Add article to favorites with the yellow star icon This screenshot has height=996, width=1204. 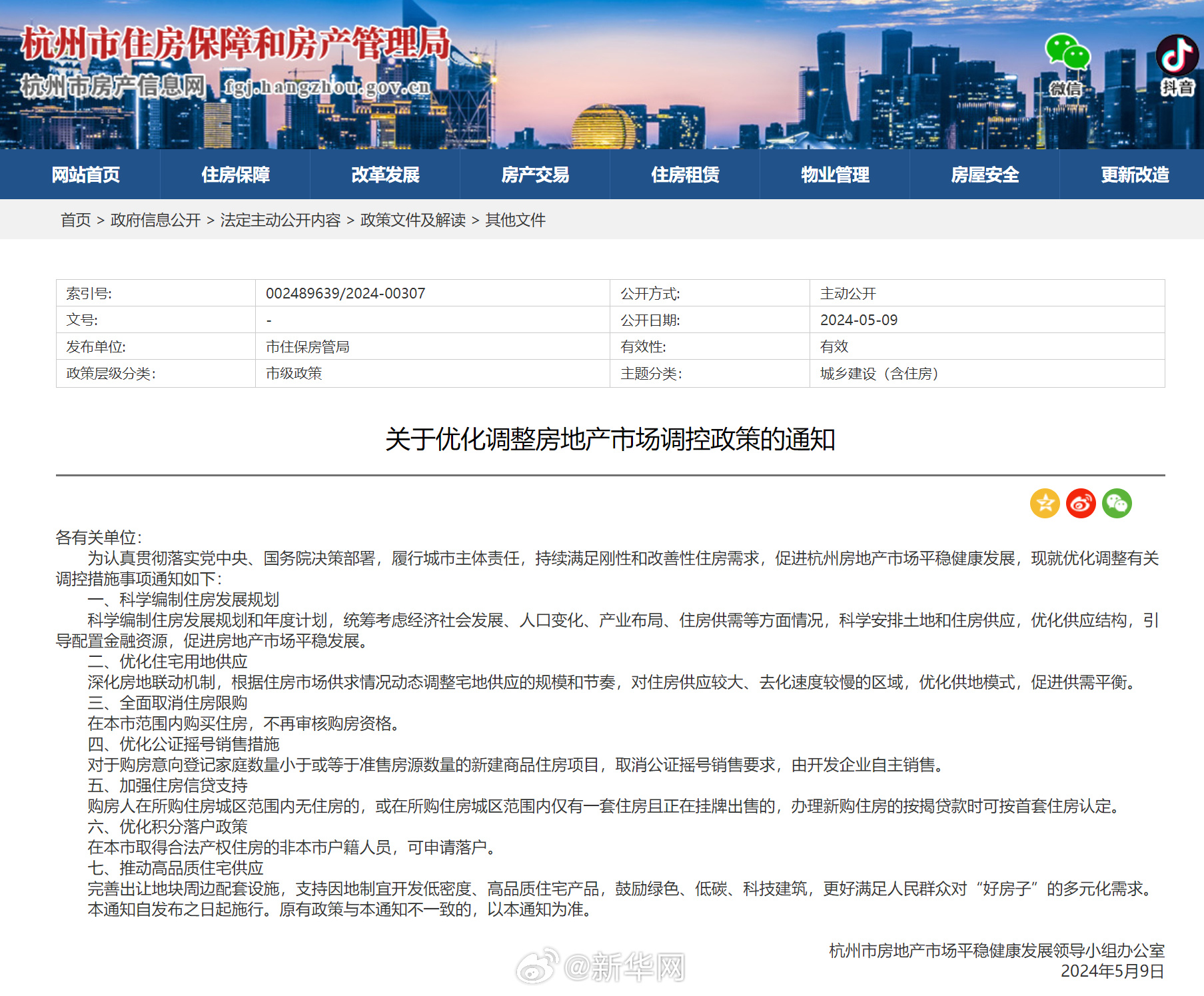[1045, 503]
